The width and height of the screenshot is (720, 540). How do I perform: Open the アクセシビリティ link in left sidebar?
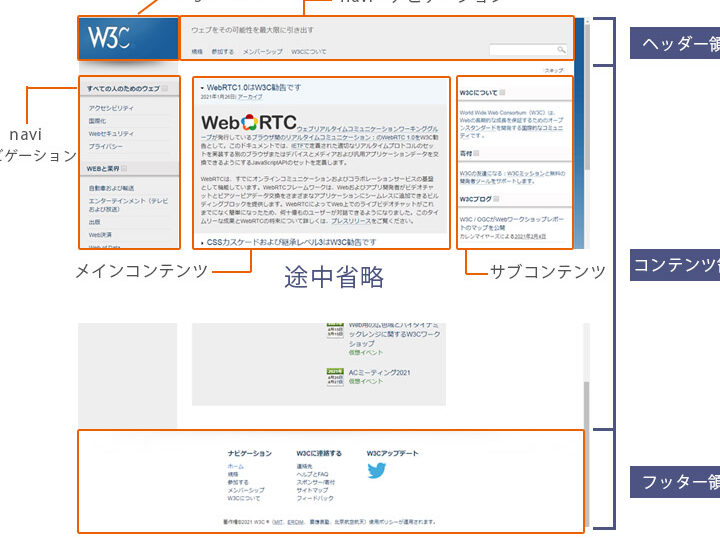(x=111, y=107)
